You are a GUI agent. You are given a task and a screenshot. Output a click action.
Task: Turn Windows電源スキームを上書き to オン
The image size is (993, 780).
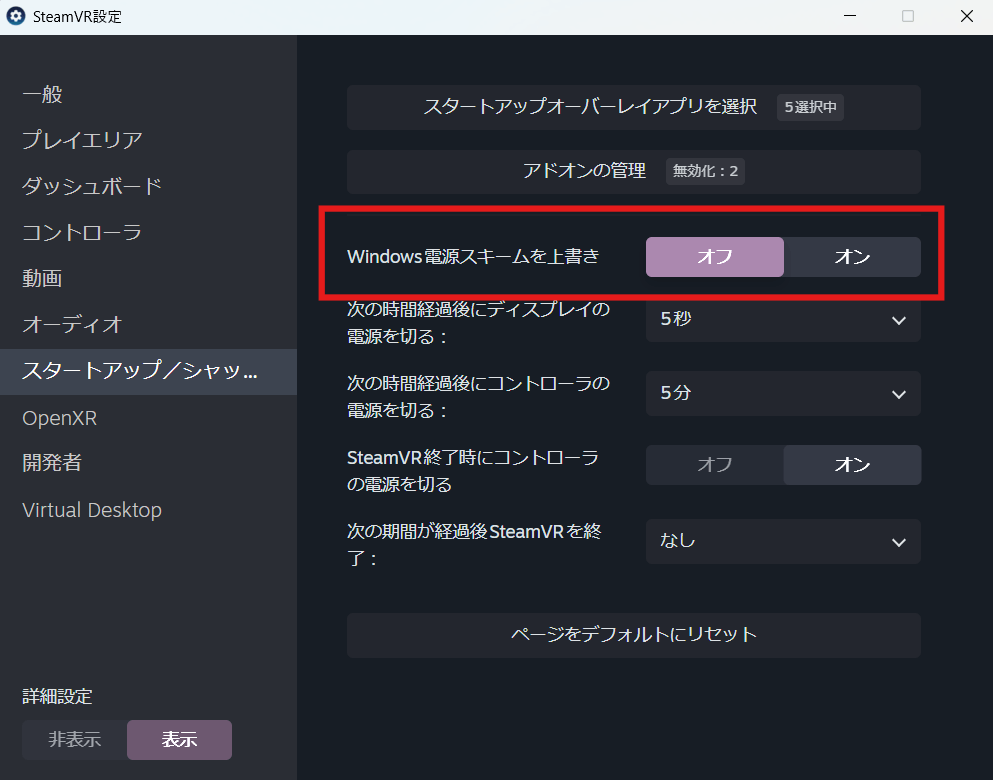pyautogui.click(x=851, y=257)
